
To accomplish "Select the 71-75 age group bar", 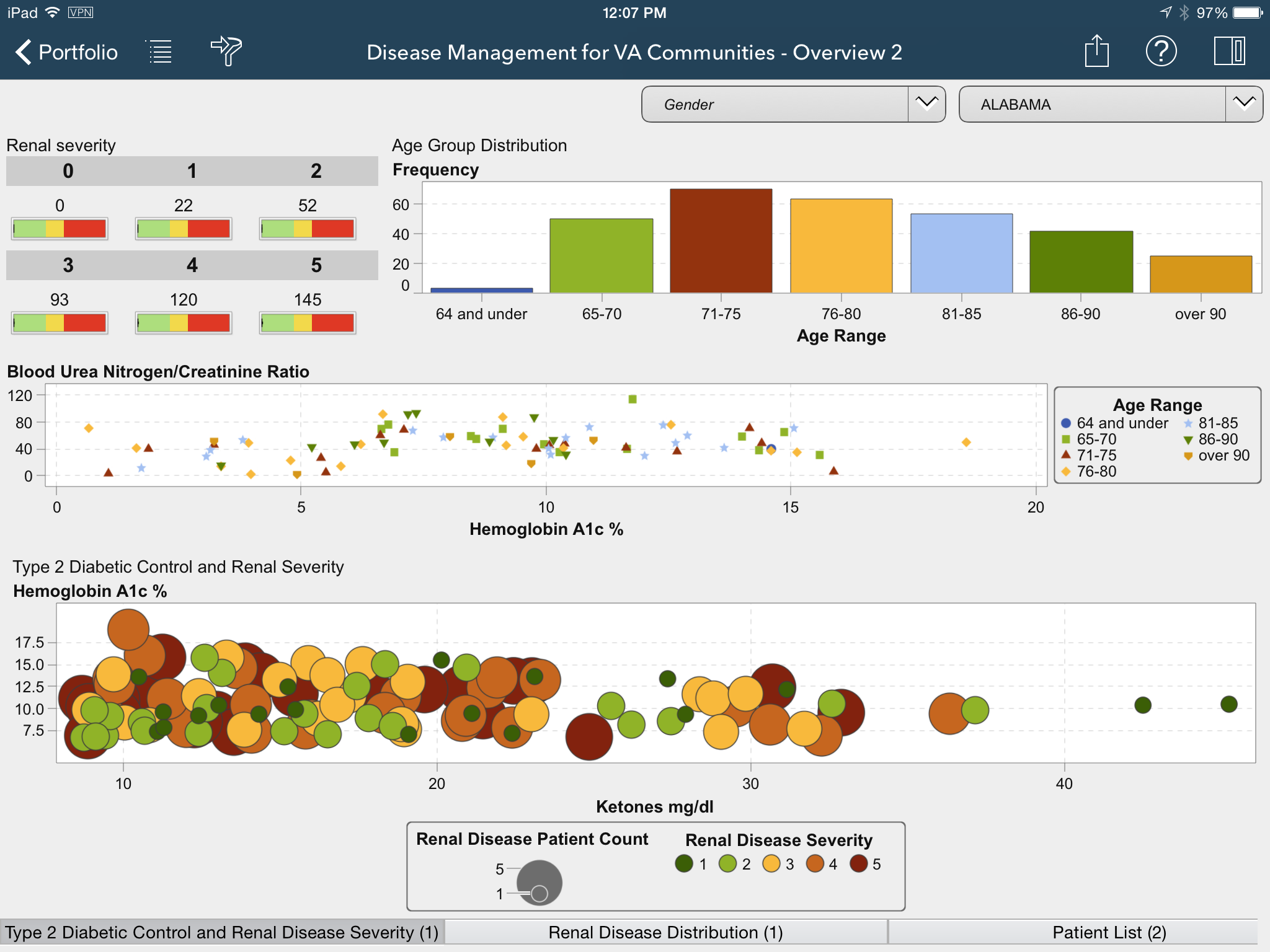I will tap(721, 240).
